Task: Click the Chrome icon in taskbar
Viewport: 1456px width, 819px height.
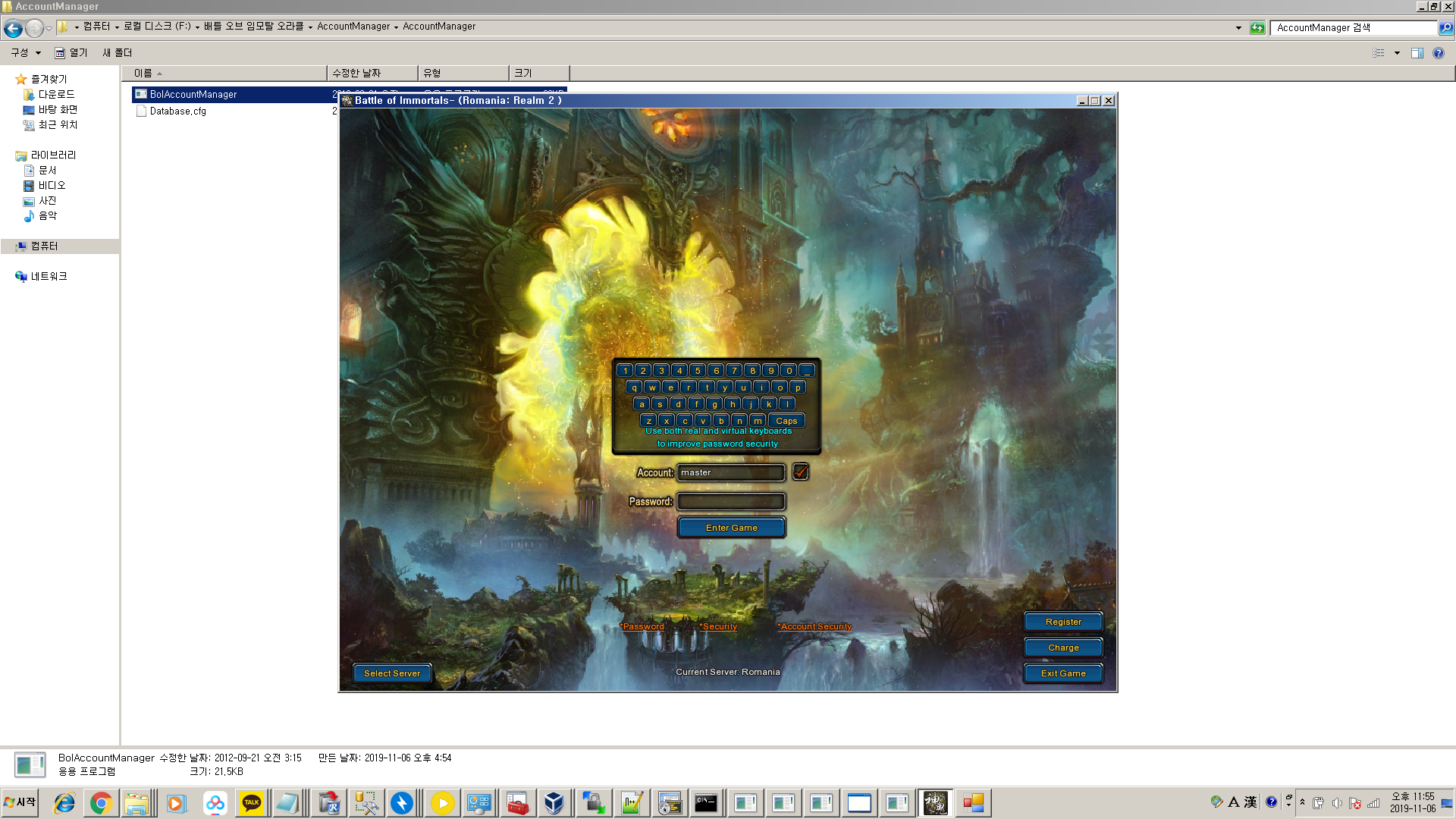Action: pyautogui.click(x=101, y=803)
